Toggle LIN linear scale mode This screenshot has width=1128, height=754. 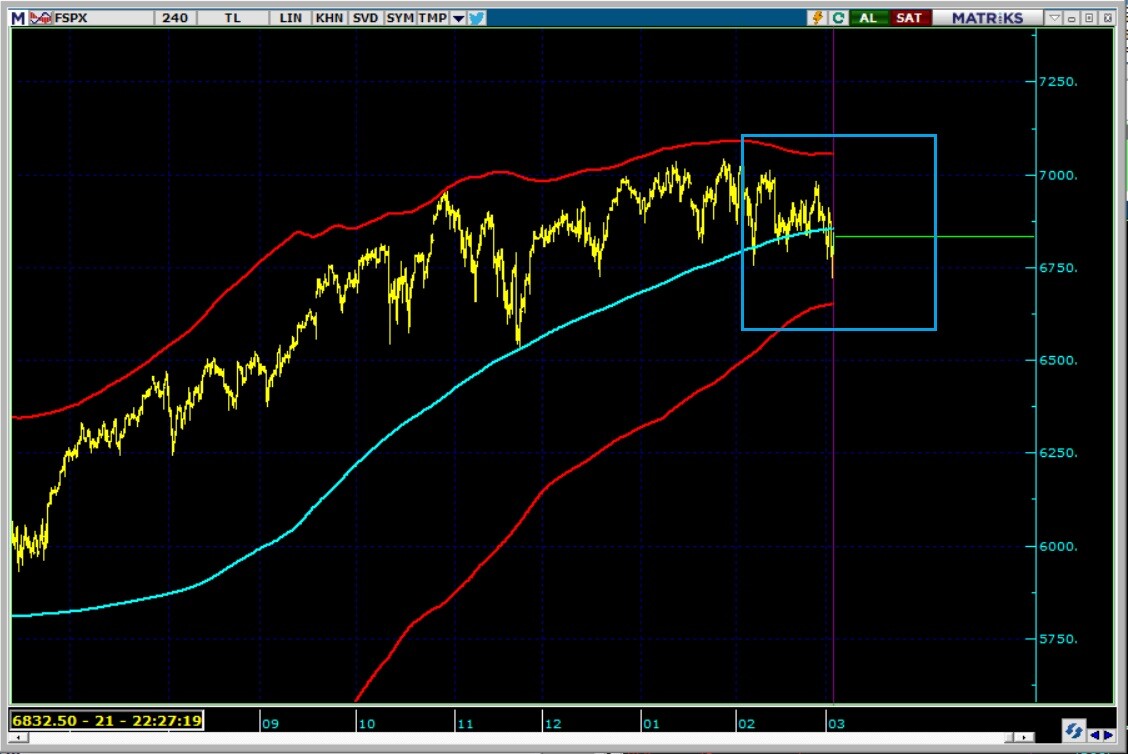[x=291, y=18]
